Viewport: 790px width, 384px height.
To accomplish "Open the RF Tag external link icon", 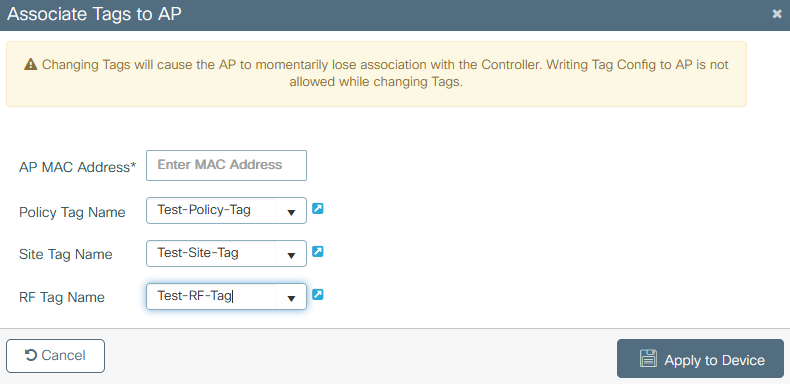I will (x=317, y=294).
